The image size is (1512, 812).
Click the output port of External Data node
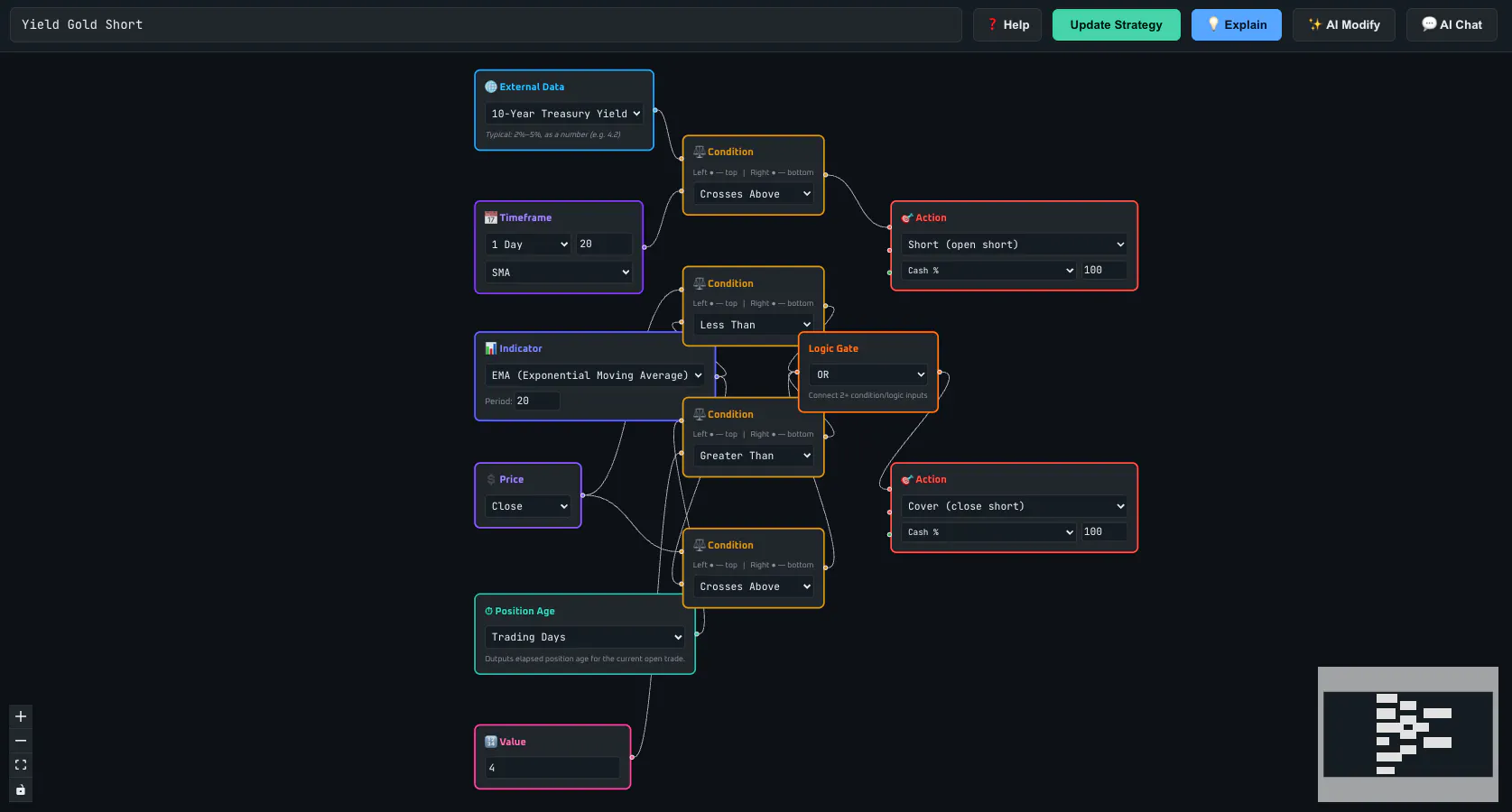click(654, 110)
